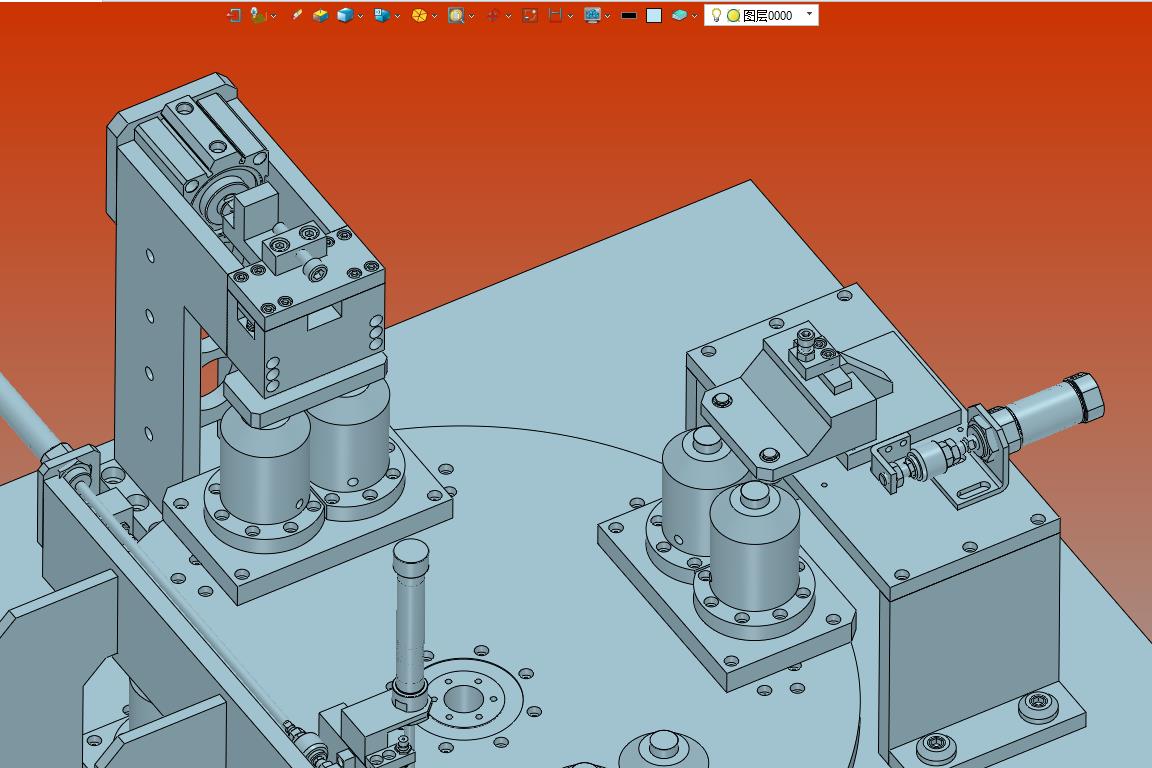Click the magnifier zoom icon
This screenshot has height=768, width=1152.
[x=456, y=15]
